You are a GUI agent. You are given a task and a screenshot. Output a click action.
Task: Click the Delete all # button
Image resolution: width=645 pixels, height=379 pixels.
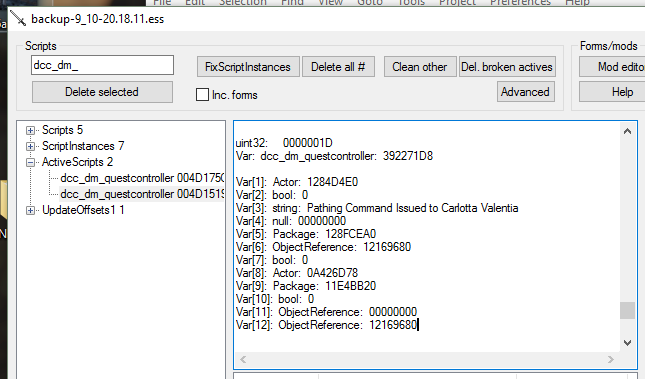pos(338,67)
